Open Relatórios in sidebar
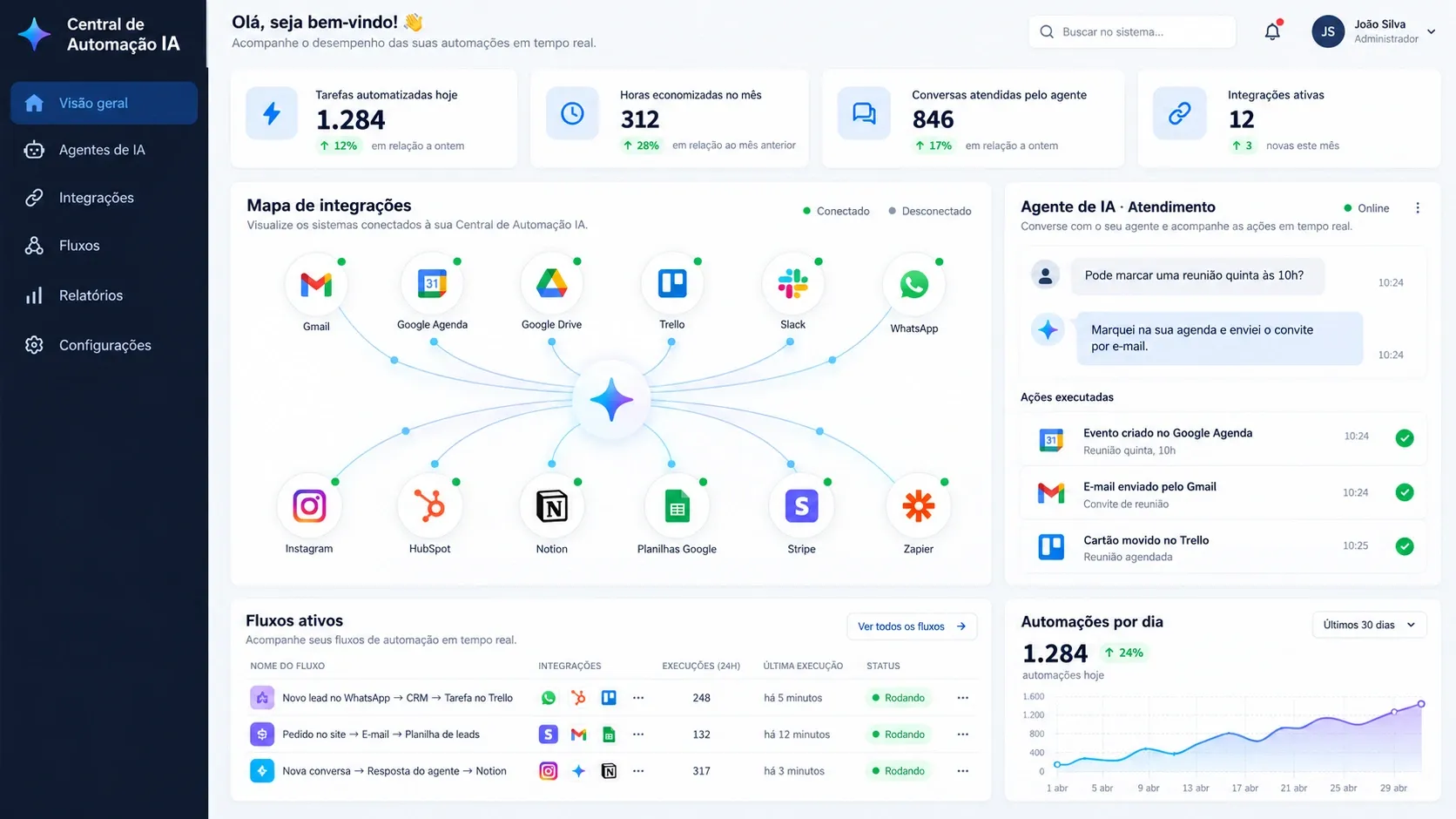 [104, 295]
